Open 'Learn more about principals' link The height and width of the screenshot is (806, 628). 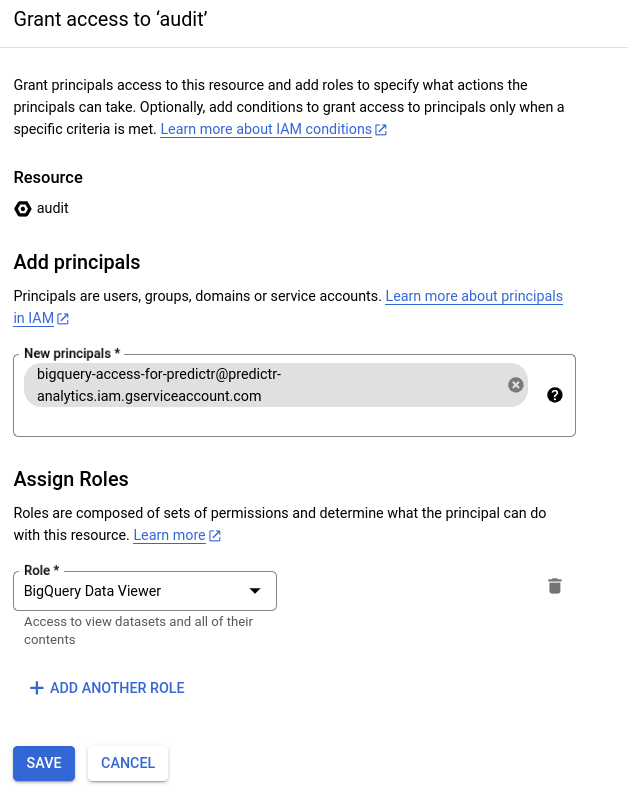pyautogui.click(x=474, y=296)
